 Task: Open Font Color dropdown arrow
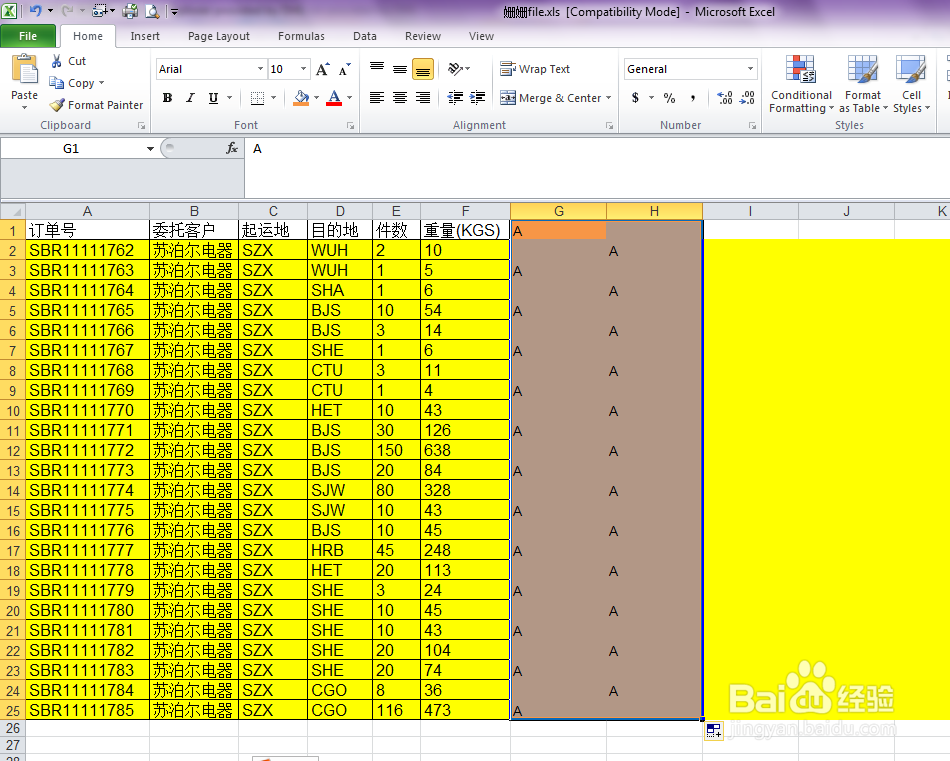[349, 98]
